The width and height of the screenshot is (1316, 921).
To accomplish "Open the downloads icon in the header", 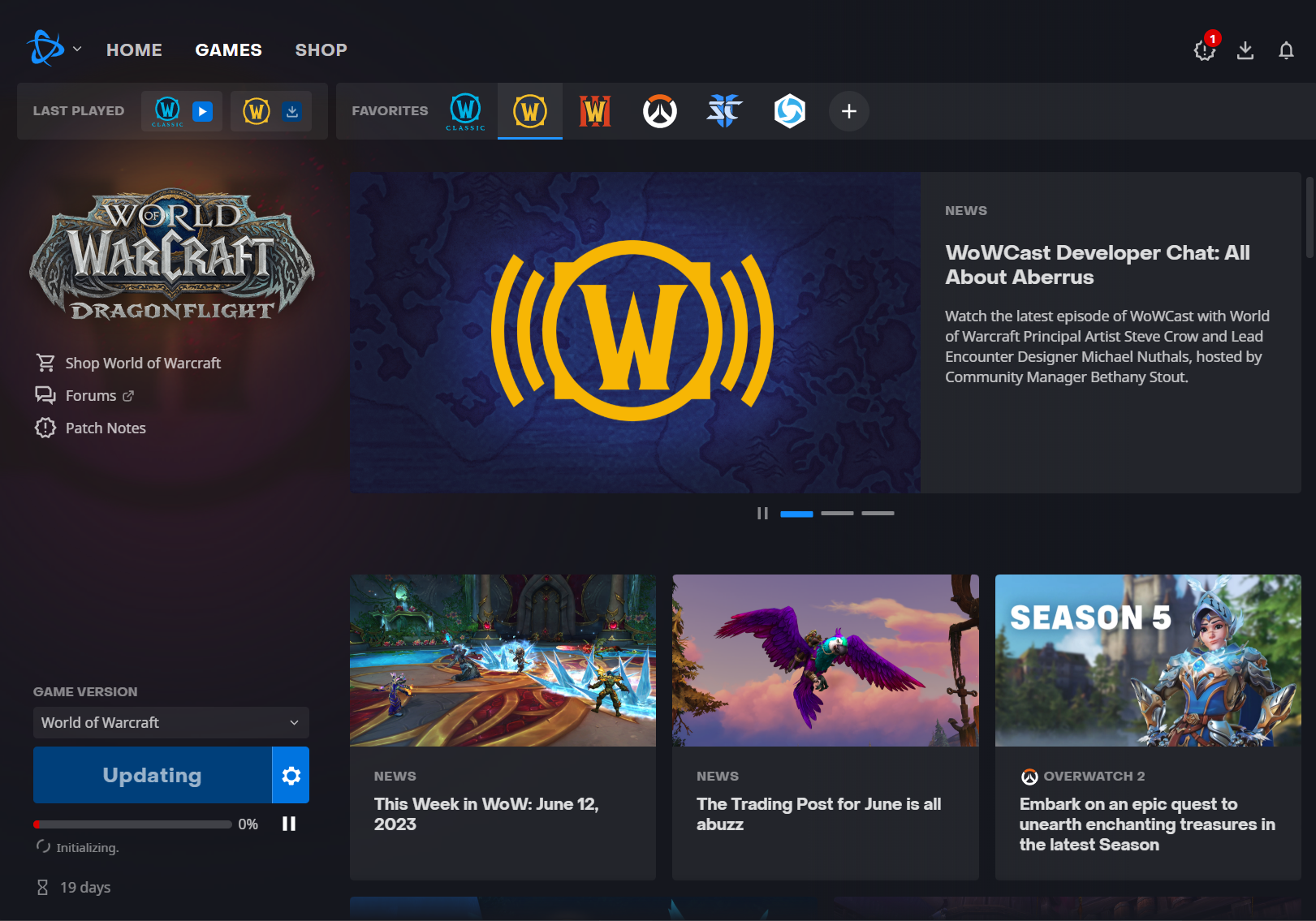I will coord(1245,50).
